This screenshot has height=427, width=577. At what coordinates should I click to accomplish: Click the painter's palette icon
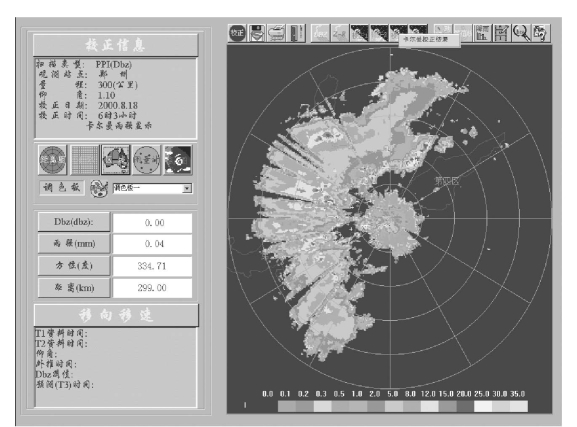coord(99,188)
